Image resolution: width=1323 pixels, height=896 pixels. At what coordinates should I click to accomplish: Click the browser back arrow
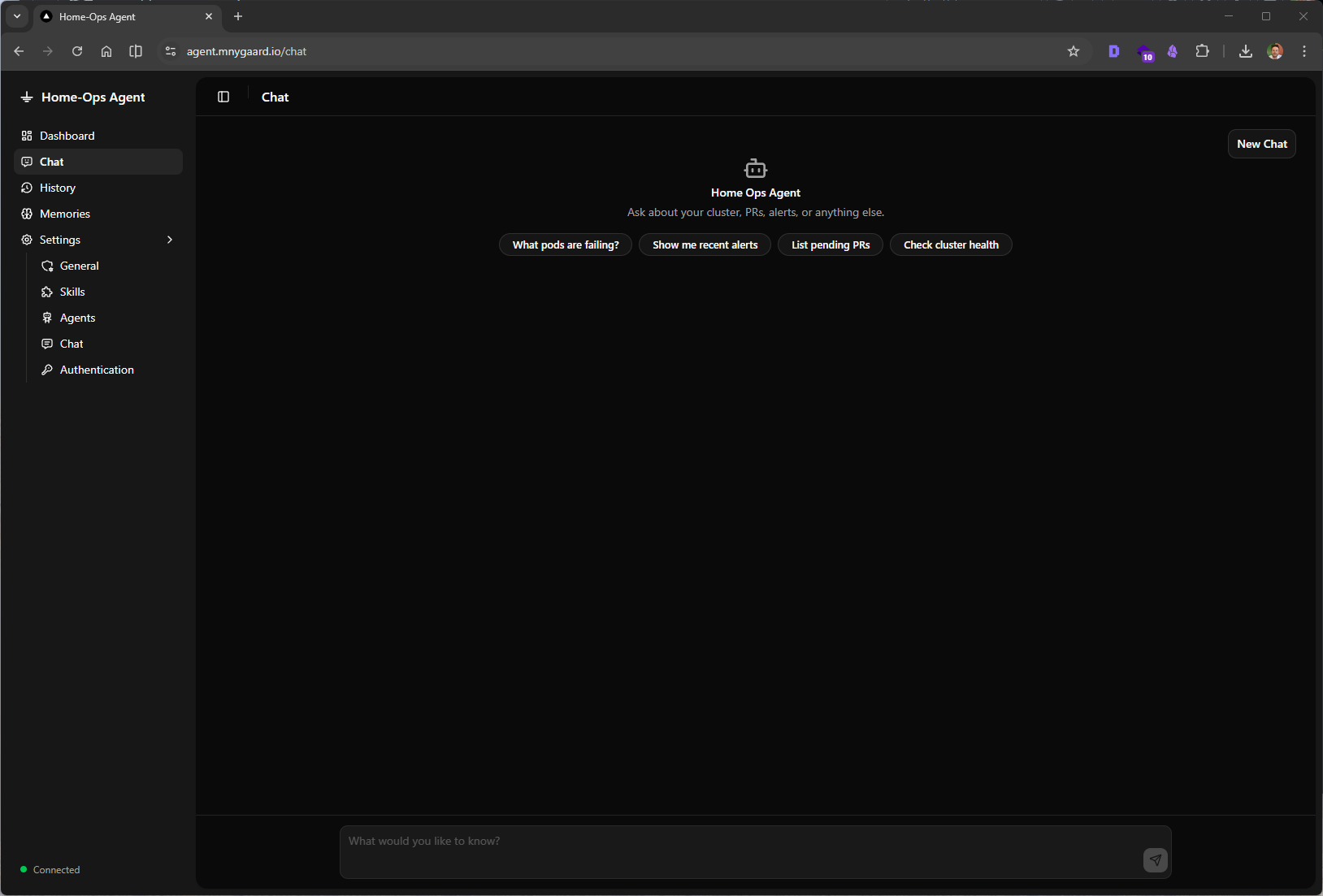[19, 51]
